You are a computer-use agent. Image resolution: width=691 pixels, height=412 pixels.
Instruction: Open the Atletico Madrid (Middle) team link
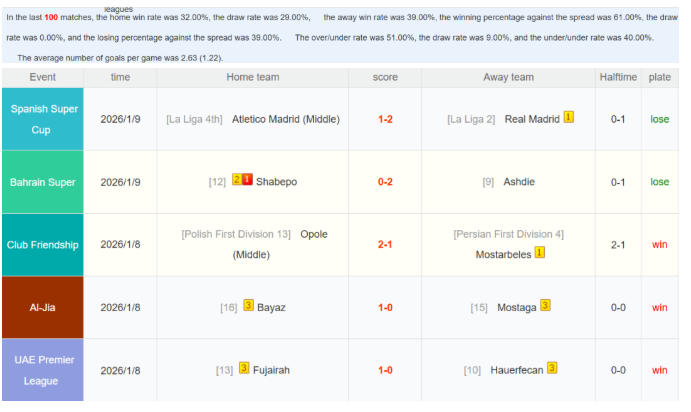point(286,119)
